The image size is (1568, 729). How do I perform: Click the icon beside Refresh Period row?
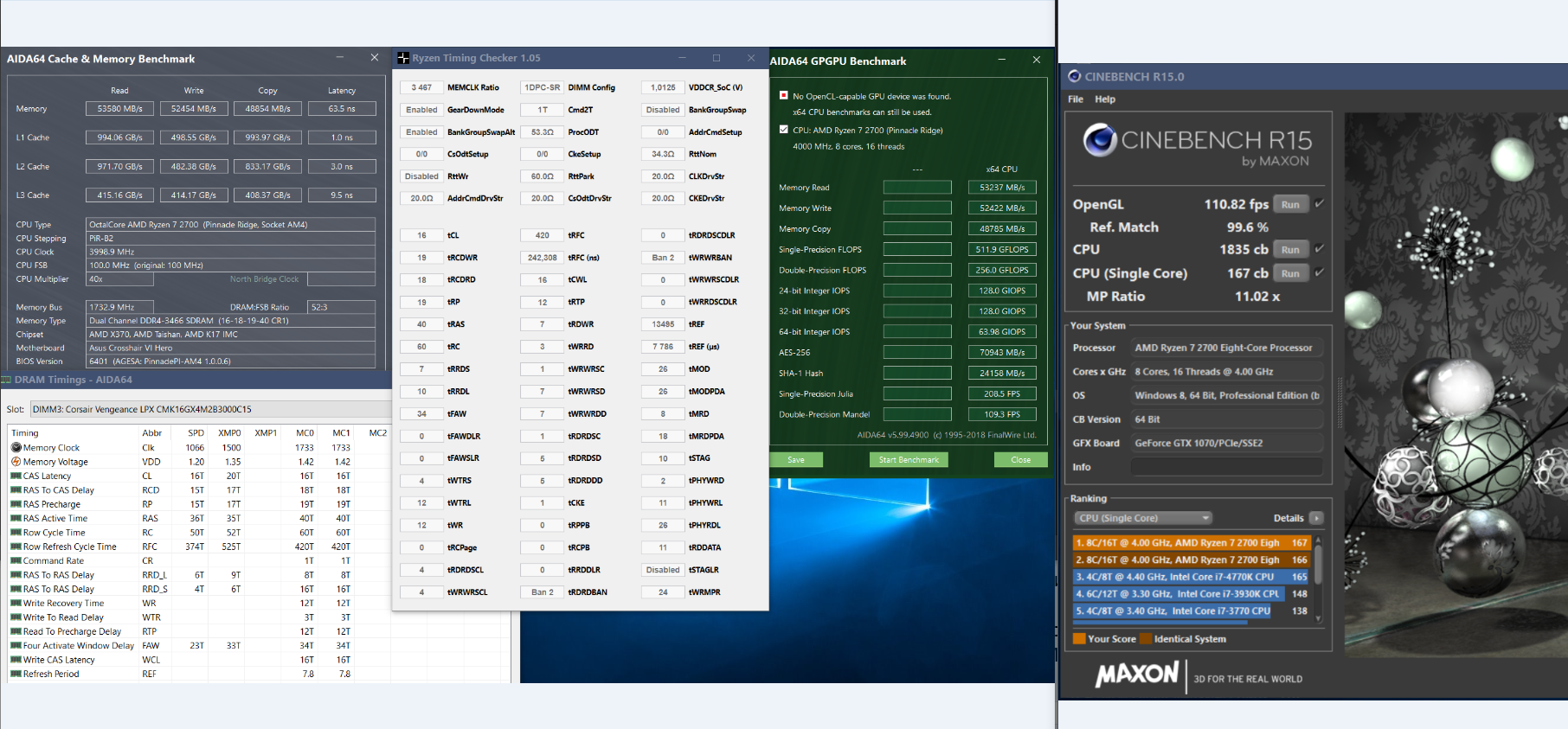[16, 674]
